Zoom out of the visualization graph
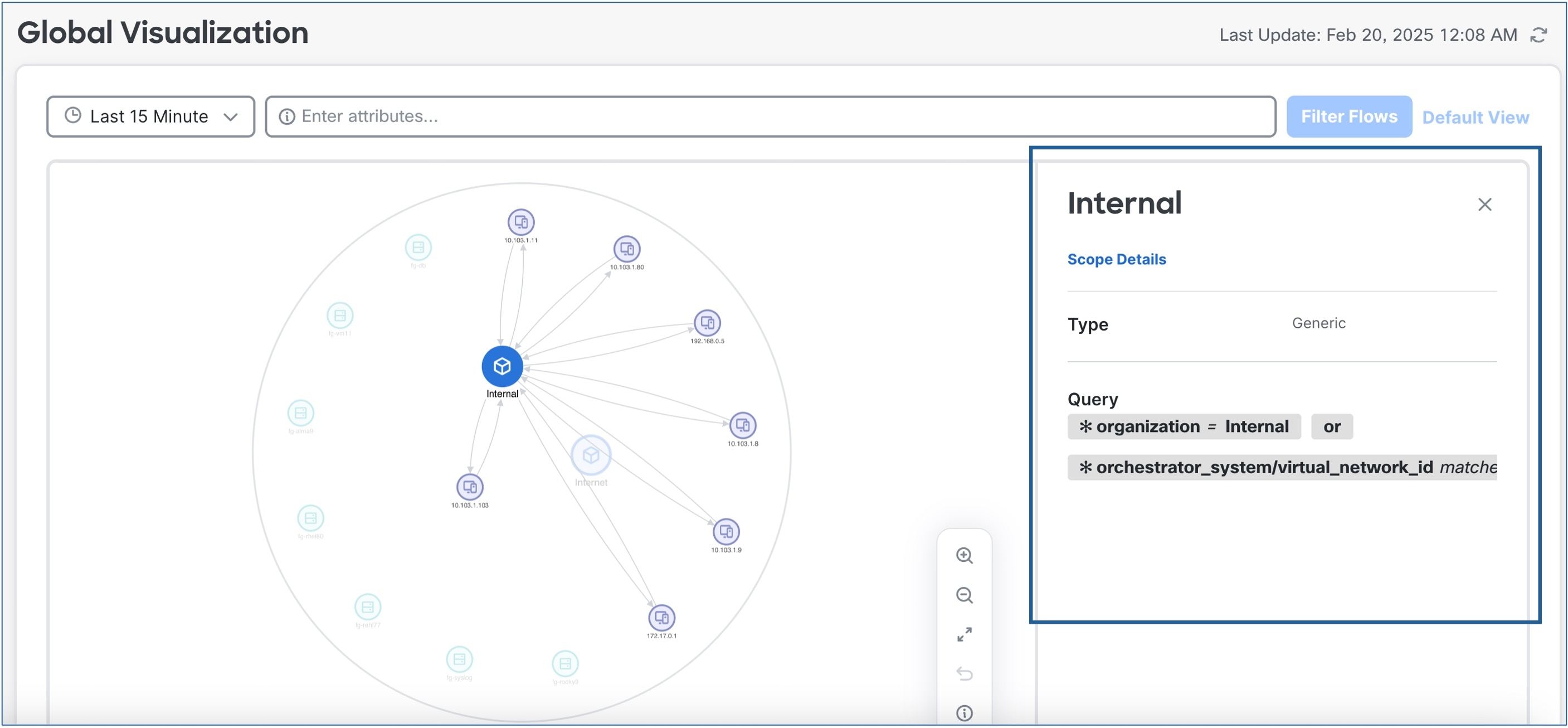Viewport: 1568px width, 728px height. (x=964, y=595)
